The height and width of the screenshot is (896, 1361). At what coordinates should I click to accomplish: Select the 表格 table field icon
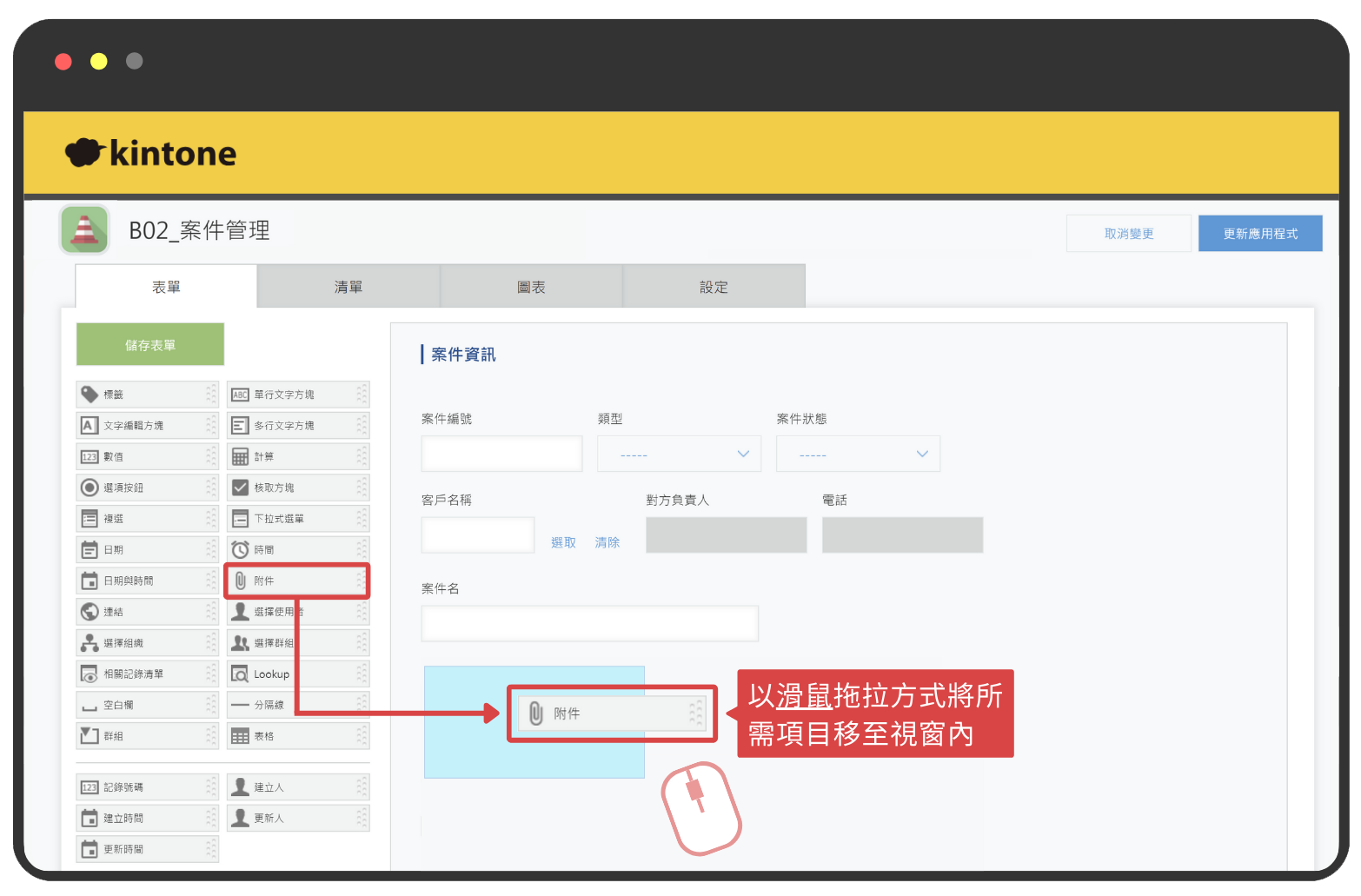[x=240, y=736]
